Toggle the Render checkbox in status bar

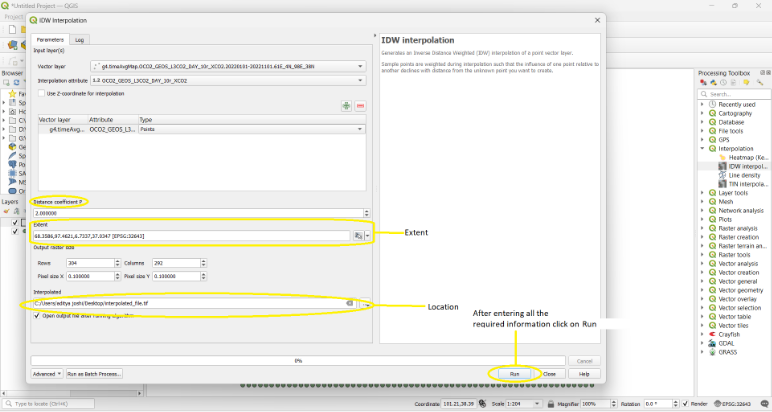[684, 404]
